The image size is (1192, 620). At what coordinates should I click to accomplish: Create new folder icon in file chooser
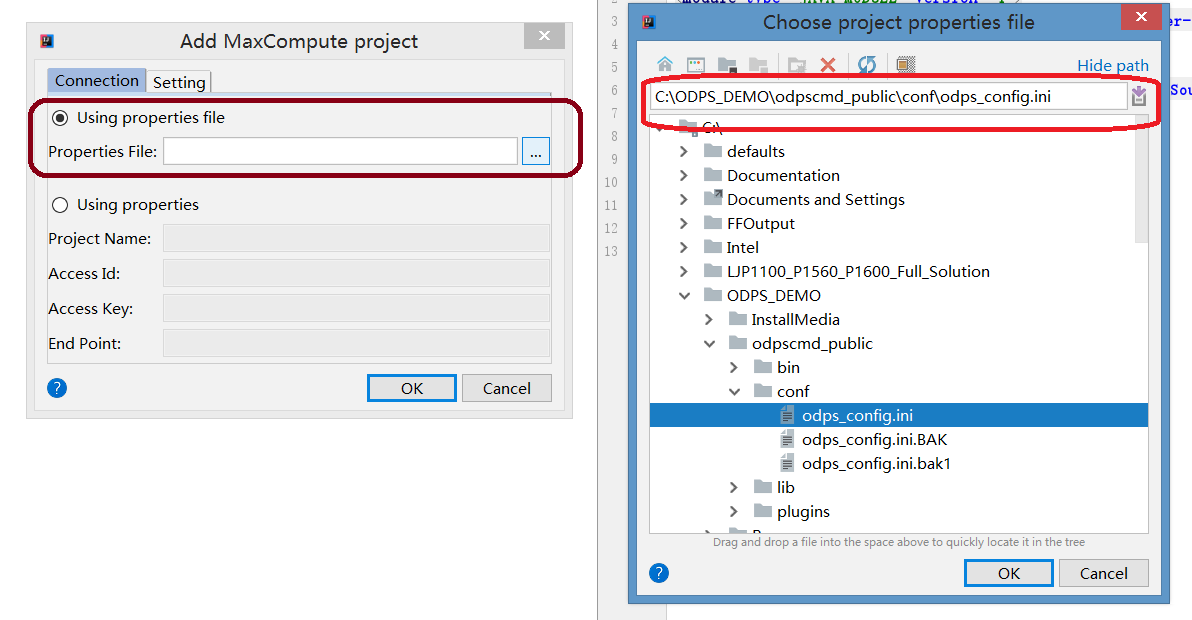797,65
